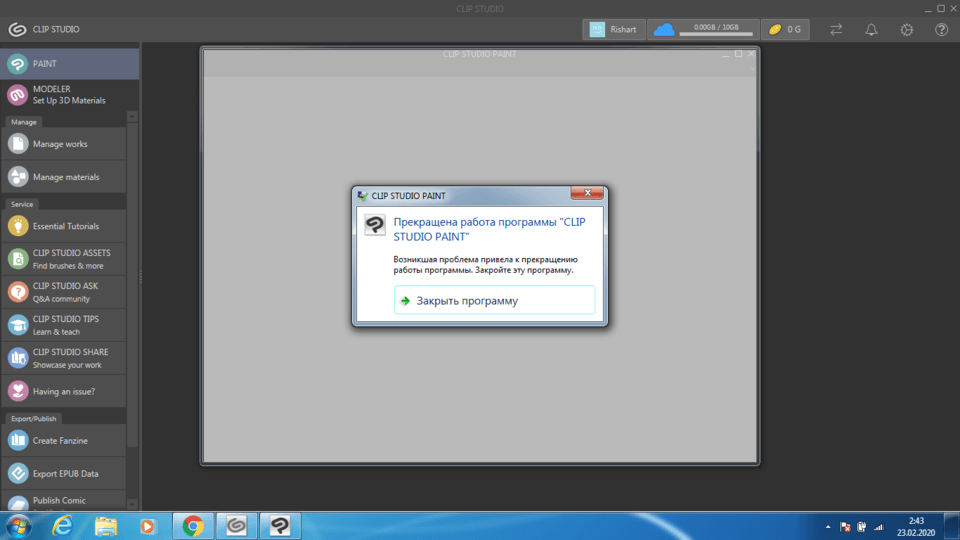960x540 pixels.
Task: Minimize the CLIP STUDIO PAINT background window
Action: [726, 54]
